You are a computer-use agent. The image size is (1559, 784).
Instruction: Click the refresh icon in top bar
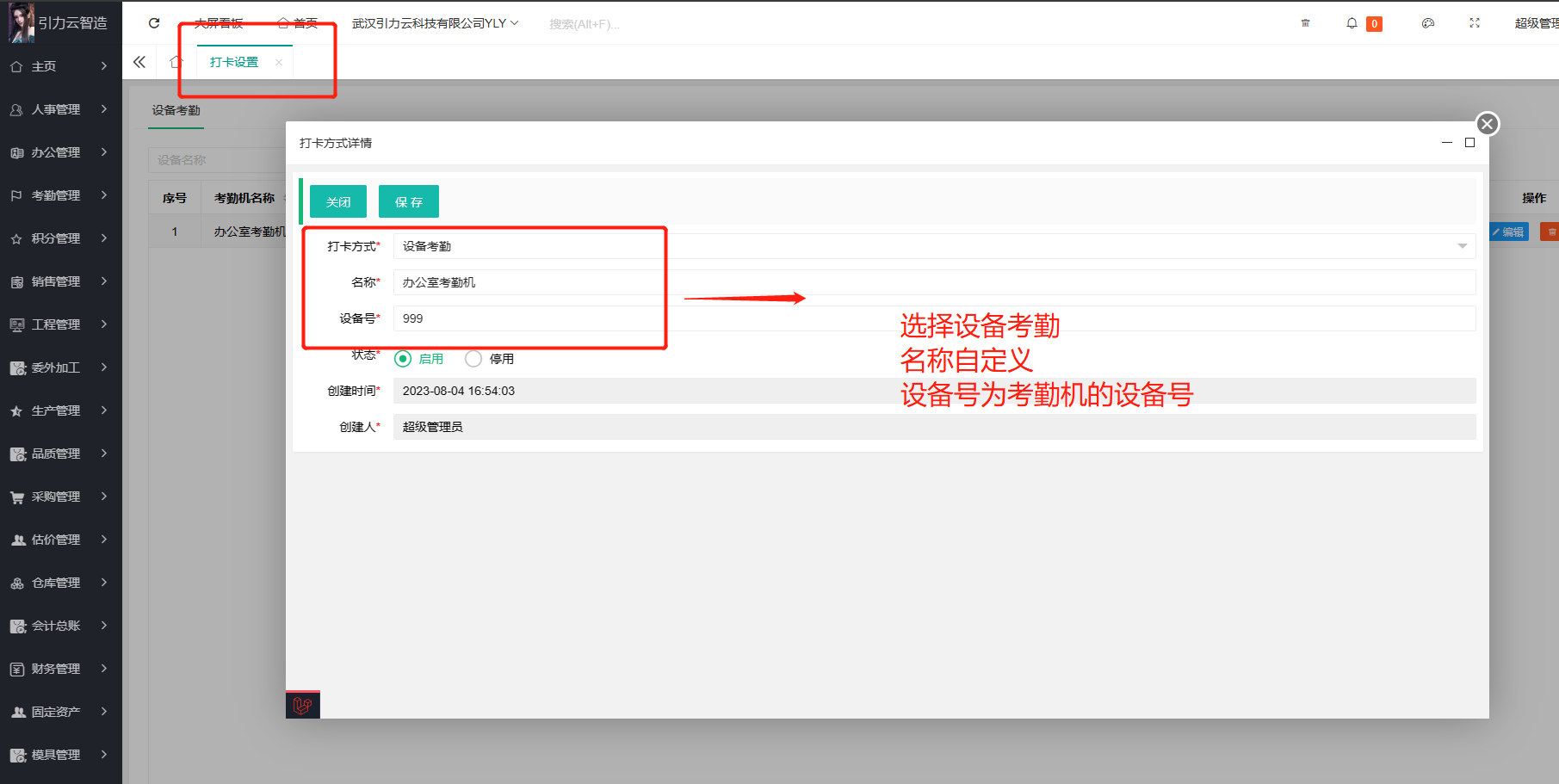point(154,23)
